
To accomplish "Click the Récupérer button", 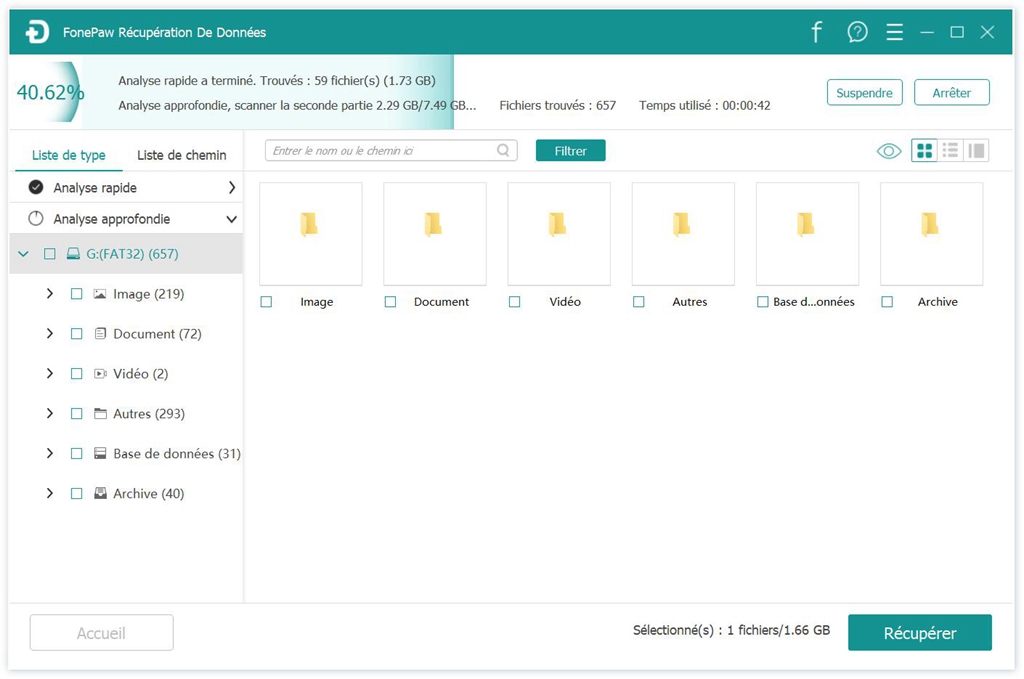I will point(920,633).
